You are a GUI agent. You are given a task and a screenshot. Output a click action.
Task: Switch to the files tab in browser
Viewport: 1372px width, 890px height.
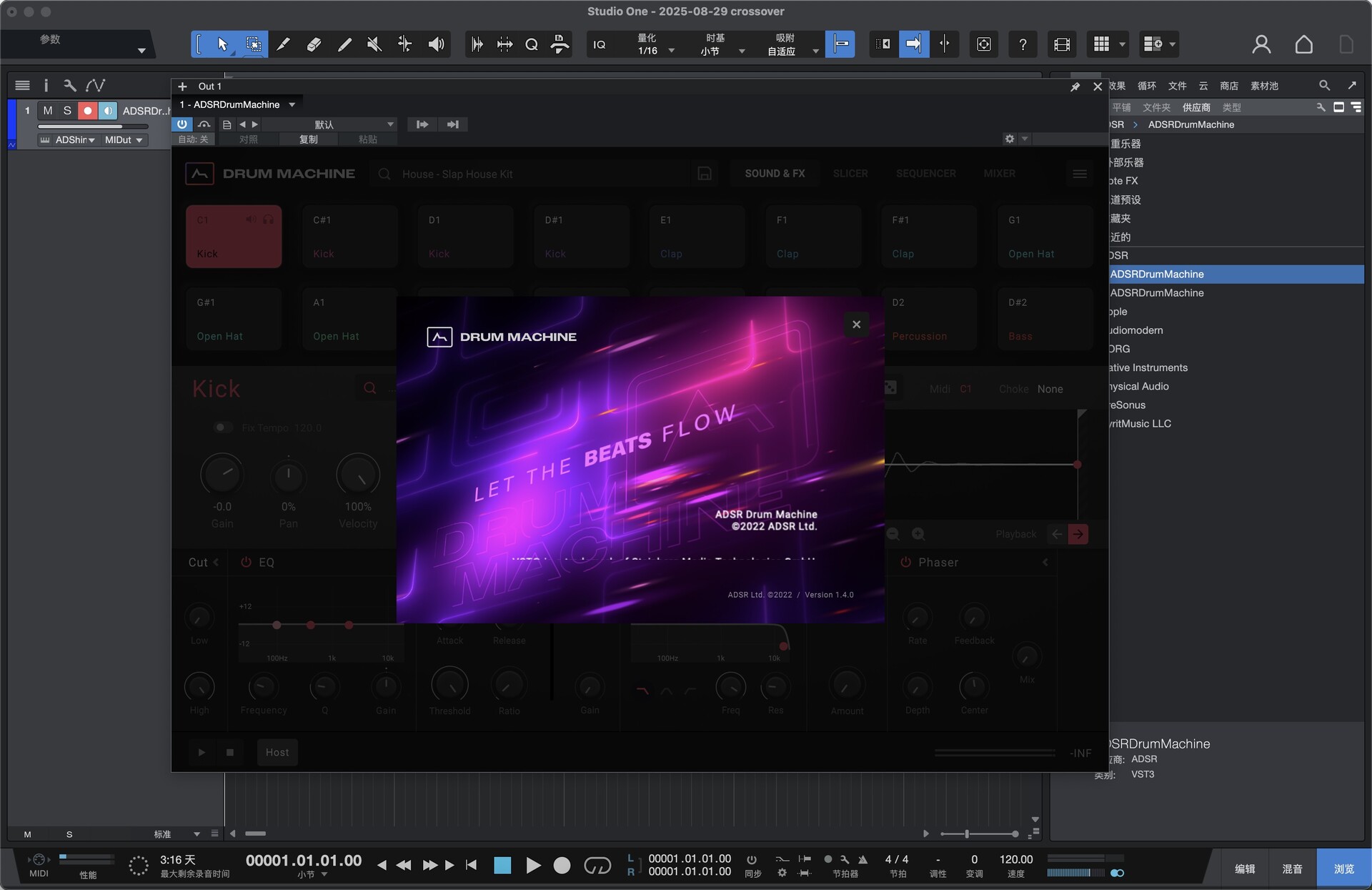click(1177, 86)
